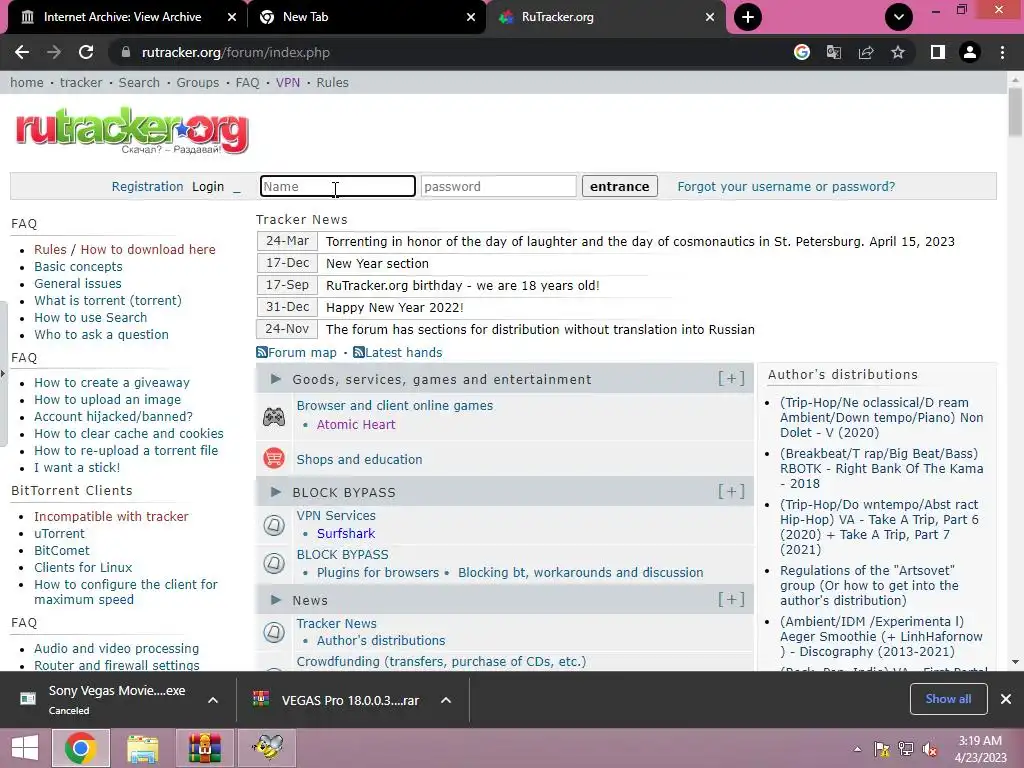This screenshot has width=1024, height=768.
Task: Click the Google account icon in address bar
Action: coord(802,52)
